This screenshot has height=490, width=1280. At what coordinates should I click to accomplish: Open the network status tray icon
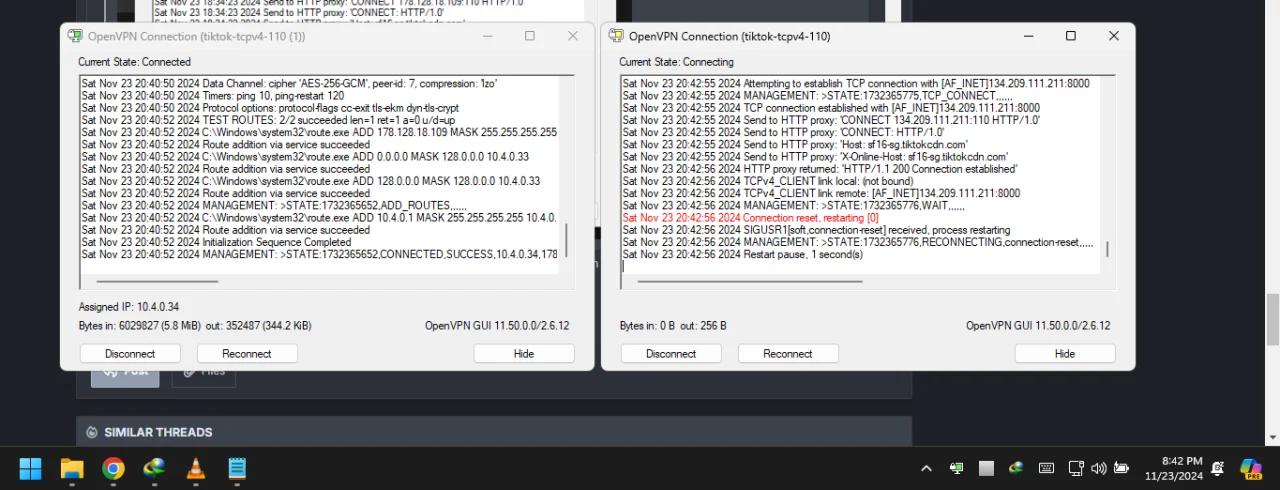[1076, 468]
